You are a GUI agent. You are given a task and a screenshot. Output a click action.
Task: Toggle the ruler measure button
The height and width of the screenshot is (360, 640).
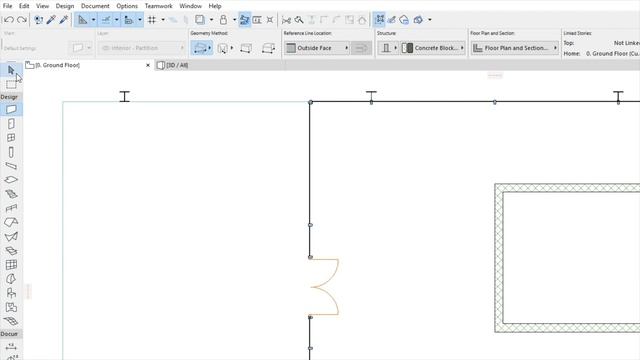coord(129,20)
